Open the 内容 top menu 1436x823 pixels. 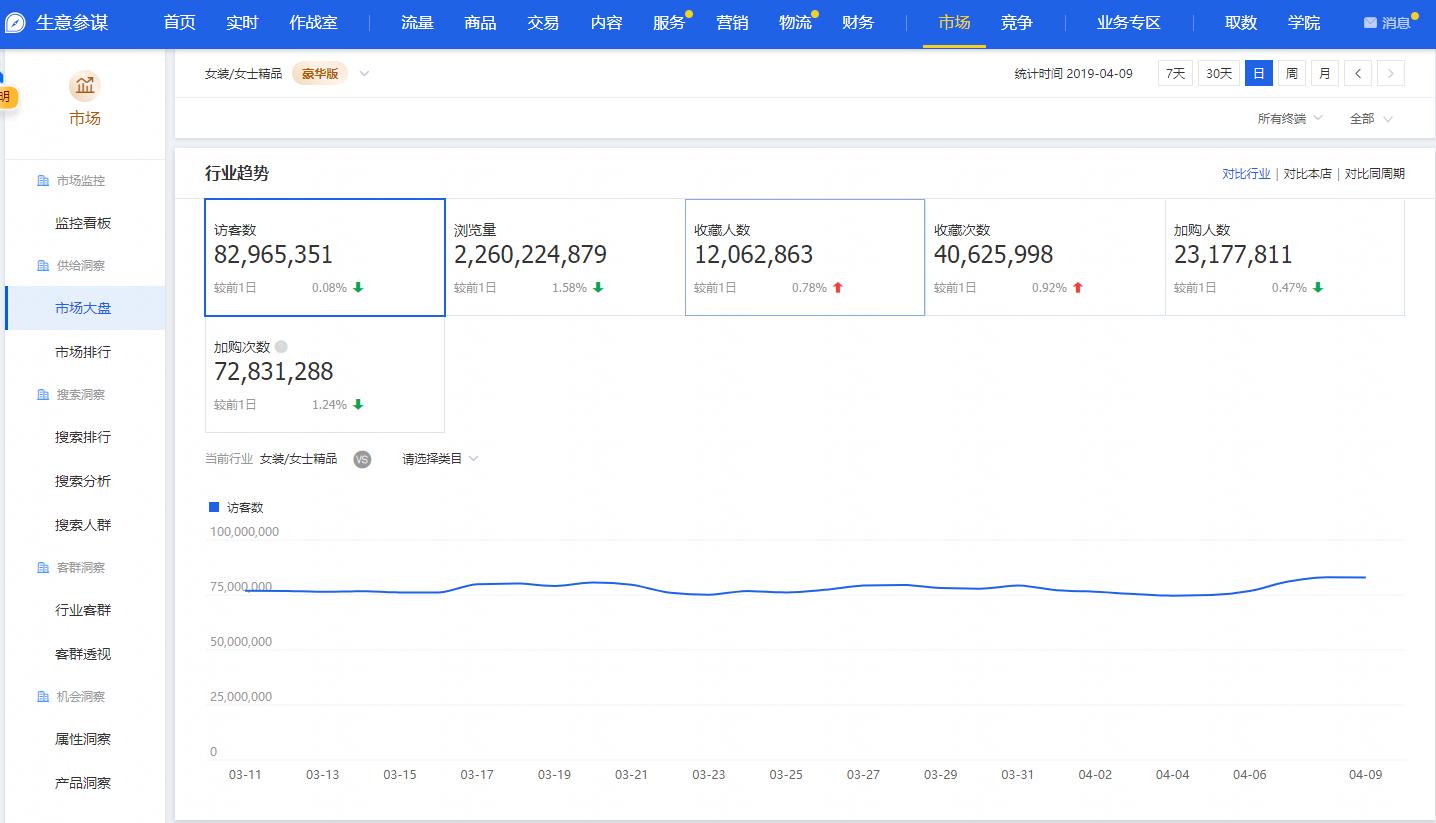(x=606, y=23)
